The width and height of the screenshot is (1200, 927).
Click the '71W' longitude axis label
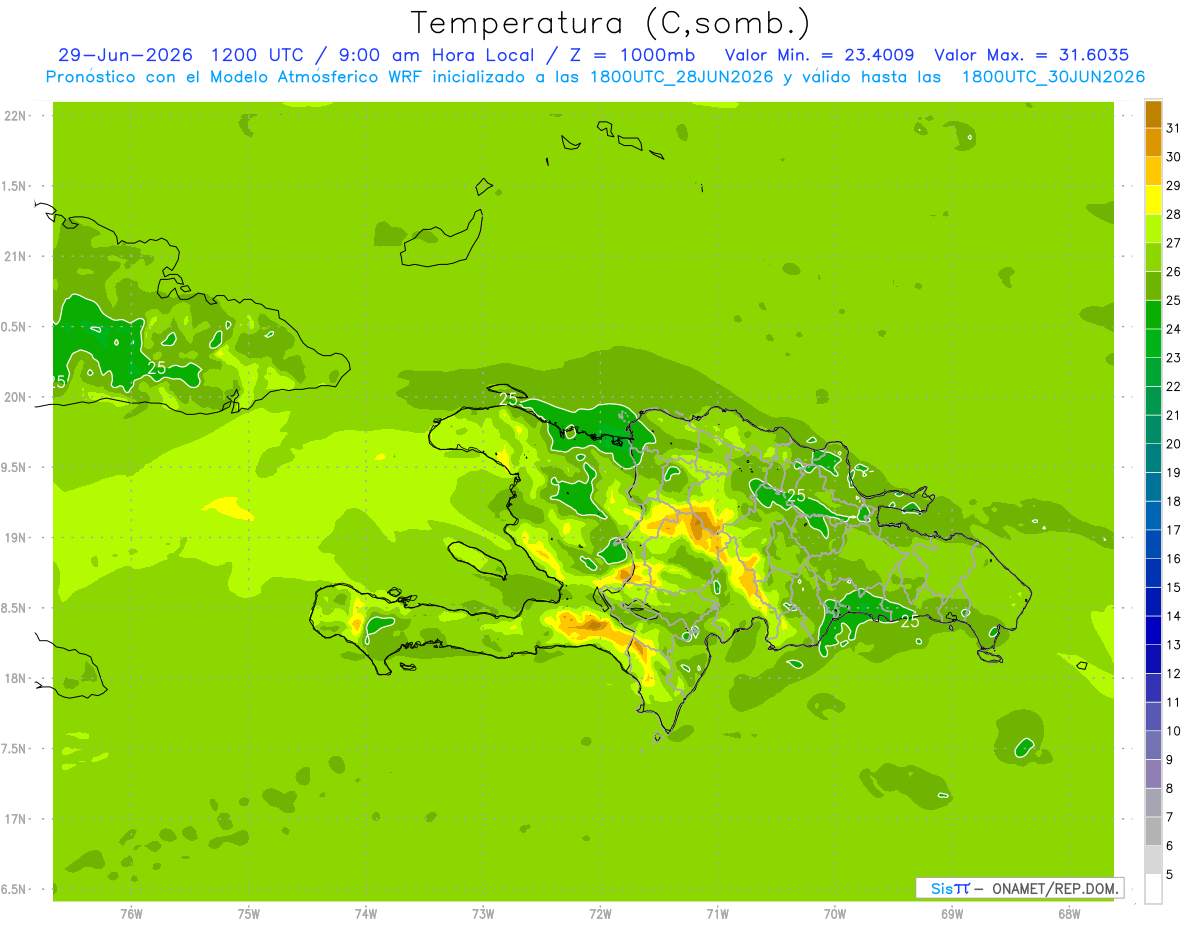(x=717, y=913)
